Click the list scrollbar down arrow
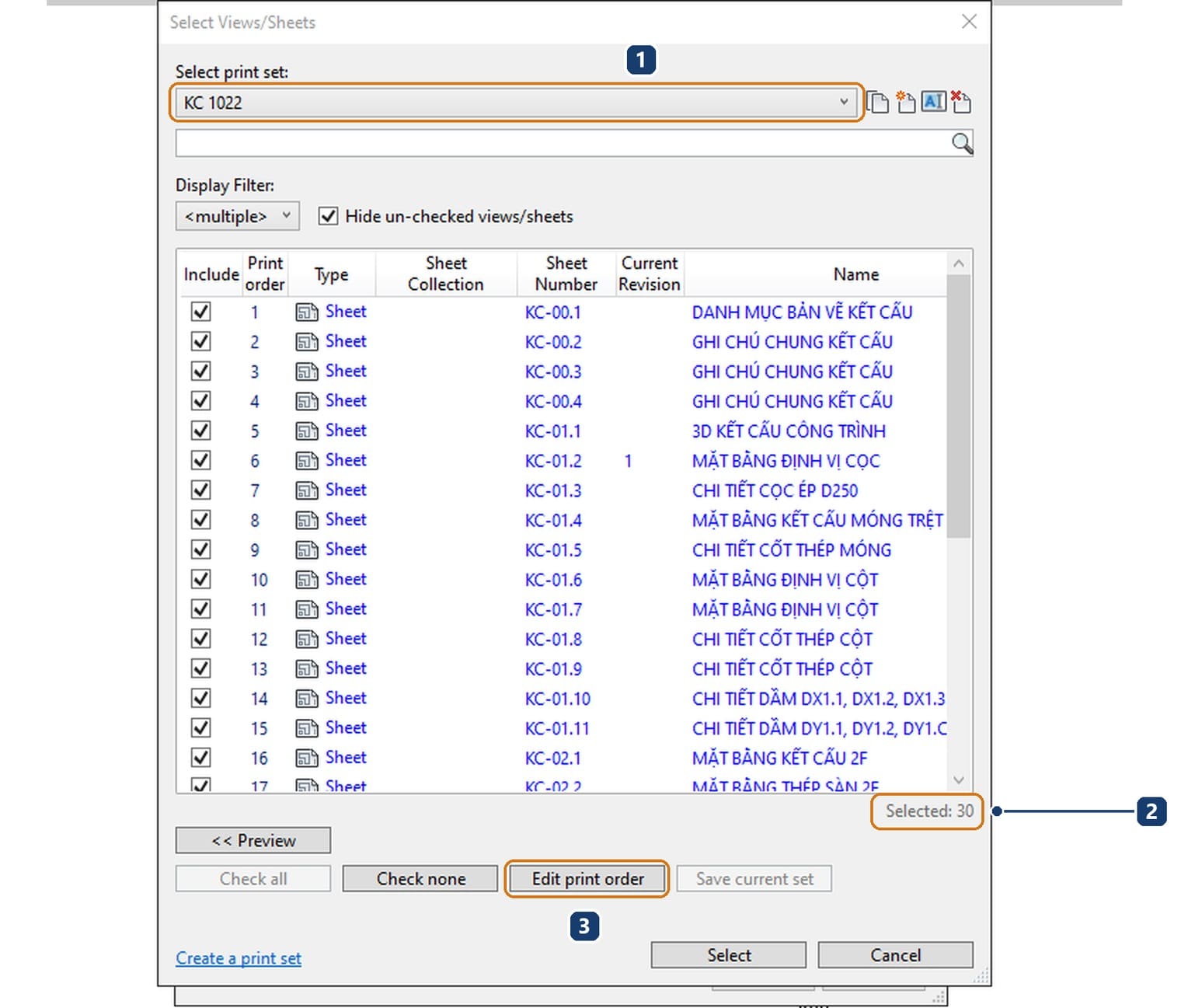Image resolution: width=1181 pixels, height=1008 pixels. (959, 780)
